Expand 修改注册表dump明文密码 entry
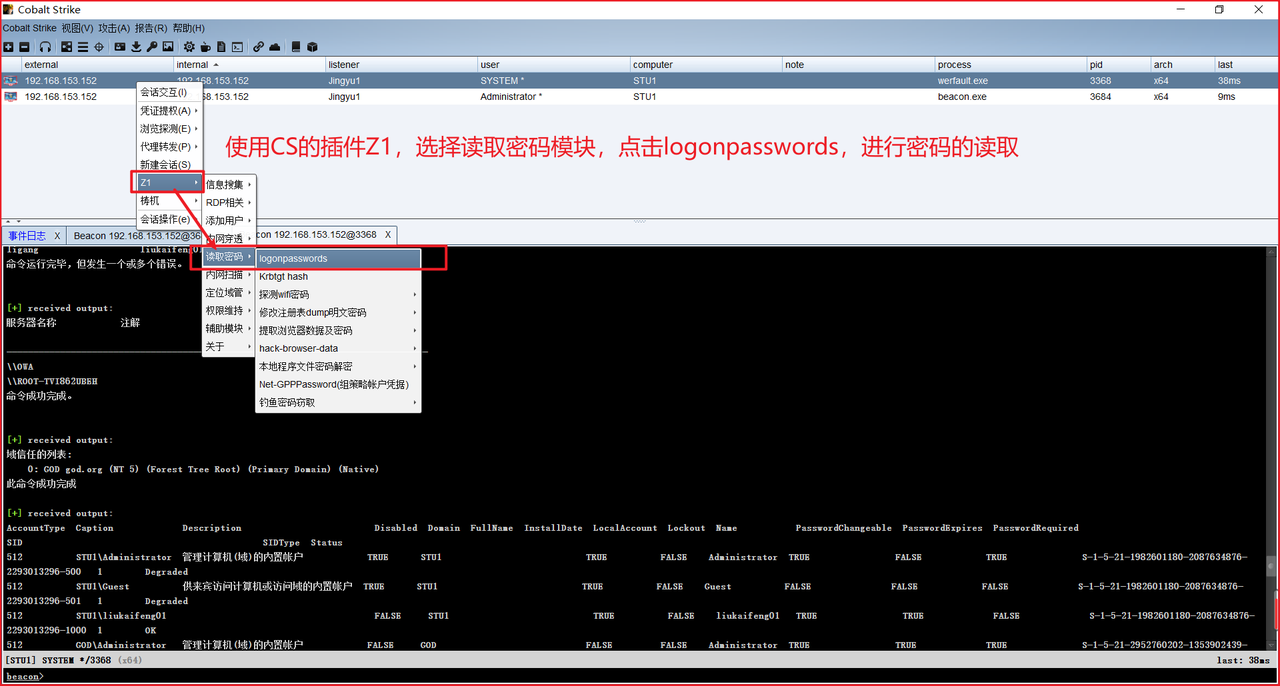The image size is (1280, 686). (x=338, y=312)
